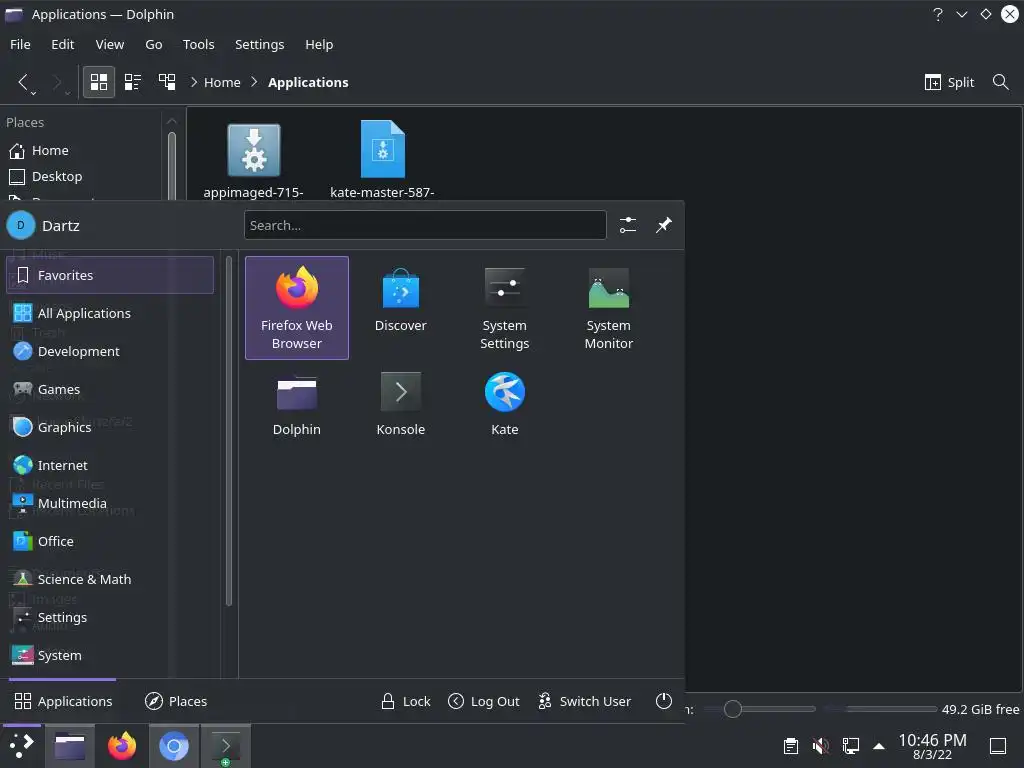Switch Dolphin to icons view
1024x768 pixels.
[x=99, y=82]
